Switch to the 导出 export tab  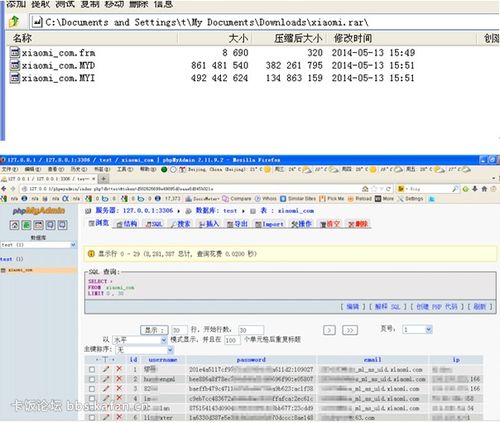pos(237,224)
